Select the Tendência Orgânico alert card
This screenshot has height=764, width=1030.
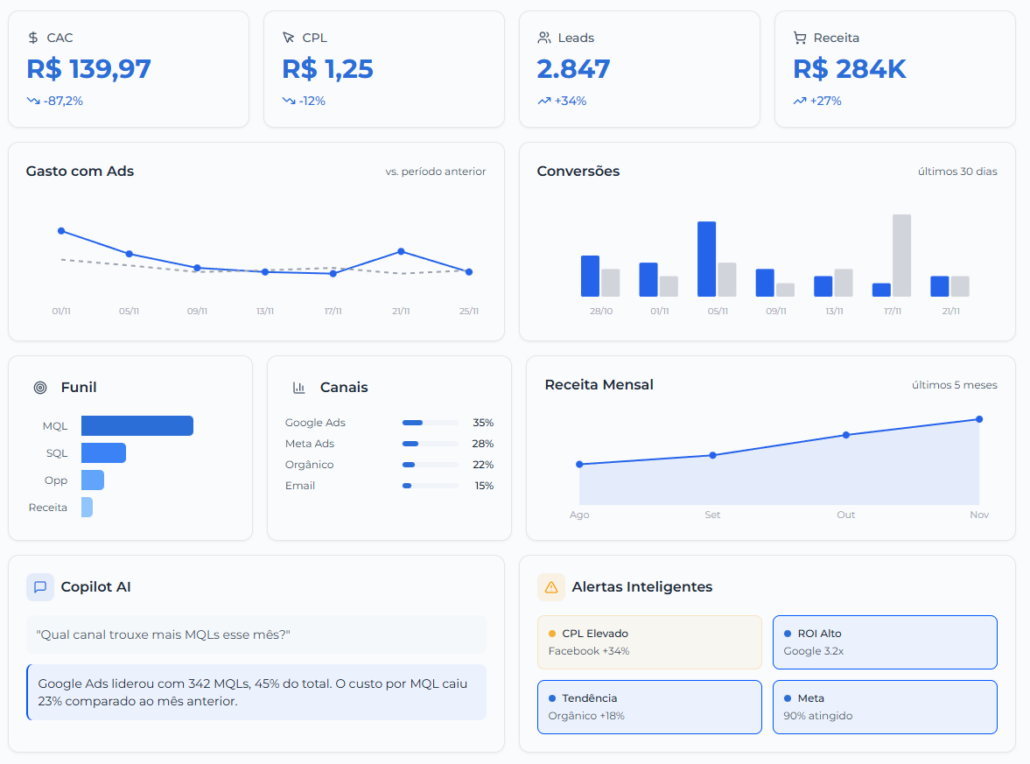(x=649, y=707)
